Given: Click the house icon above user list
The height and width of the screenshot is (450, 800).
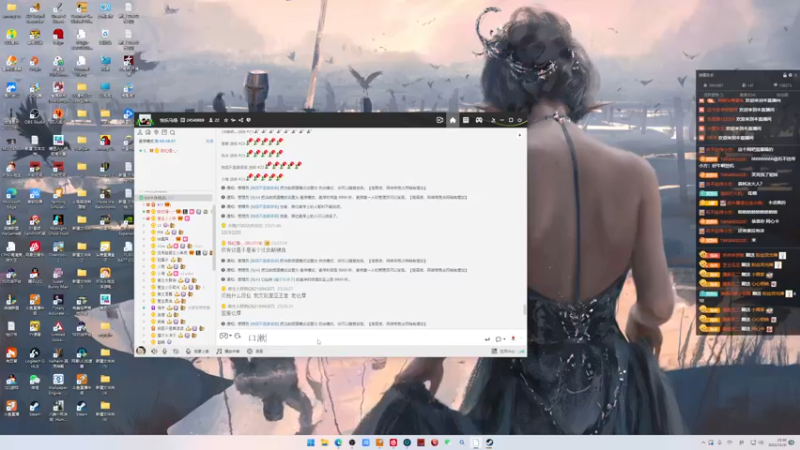Looking at the screenshot, I should pyautogui.click(x=148, y=133).
